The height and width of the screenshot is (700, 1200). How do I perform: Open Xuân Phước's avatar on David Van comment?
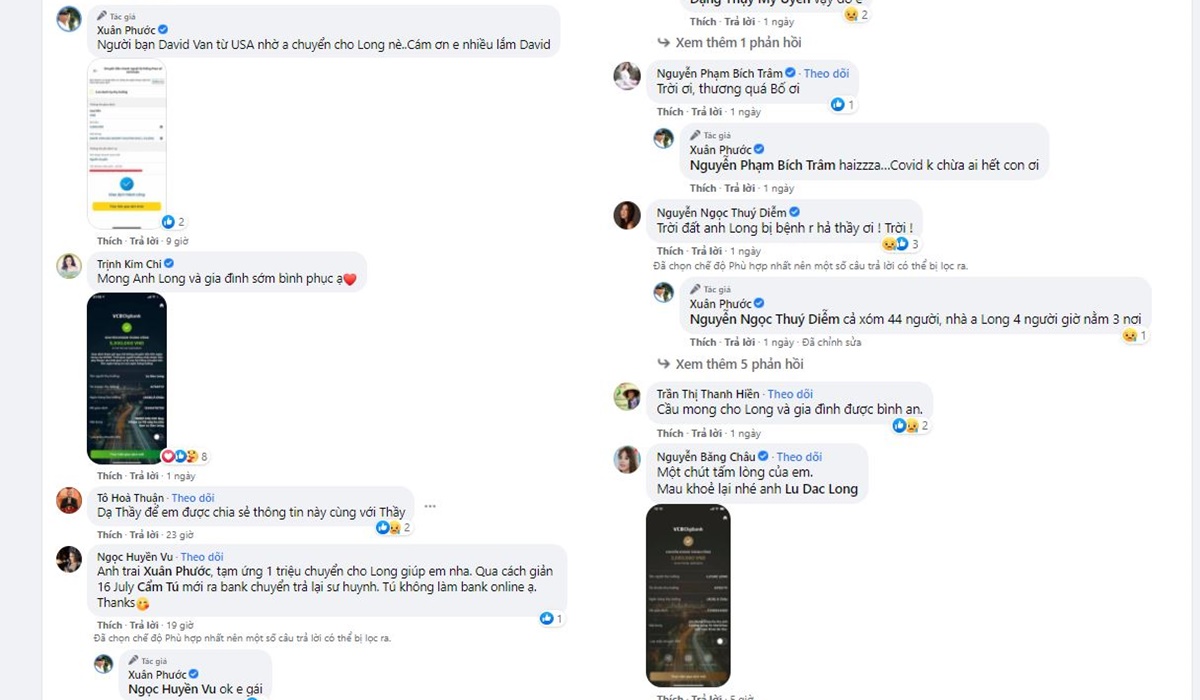(x=69, y=19)
